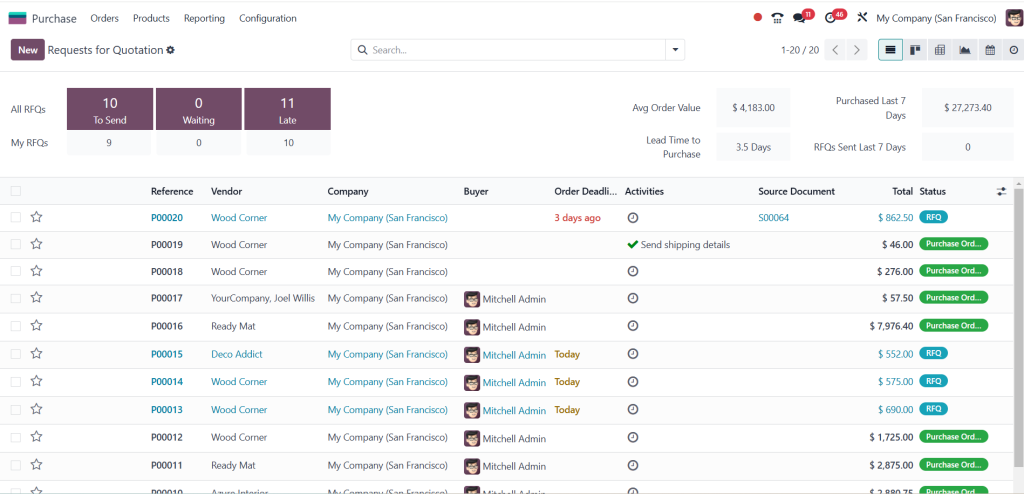Tick the checkbox for P00012

16,436
